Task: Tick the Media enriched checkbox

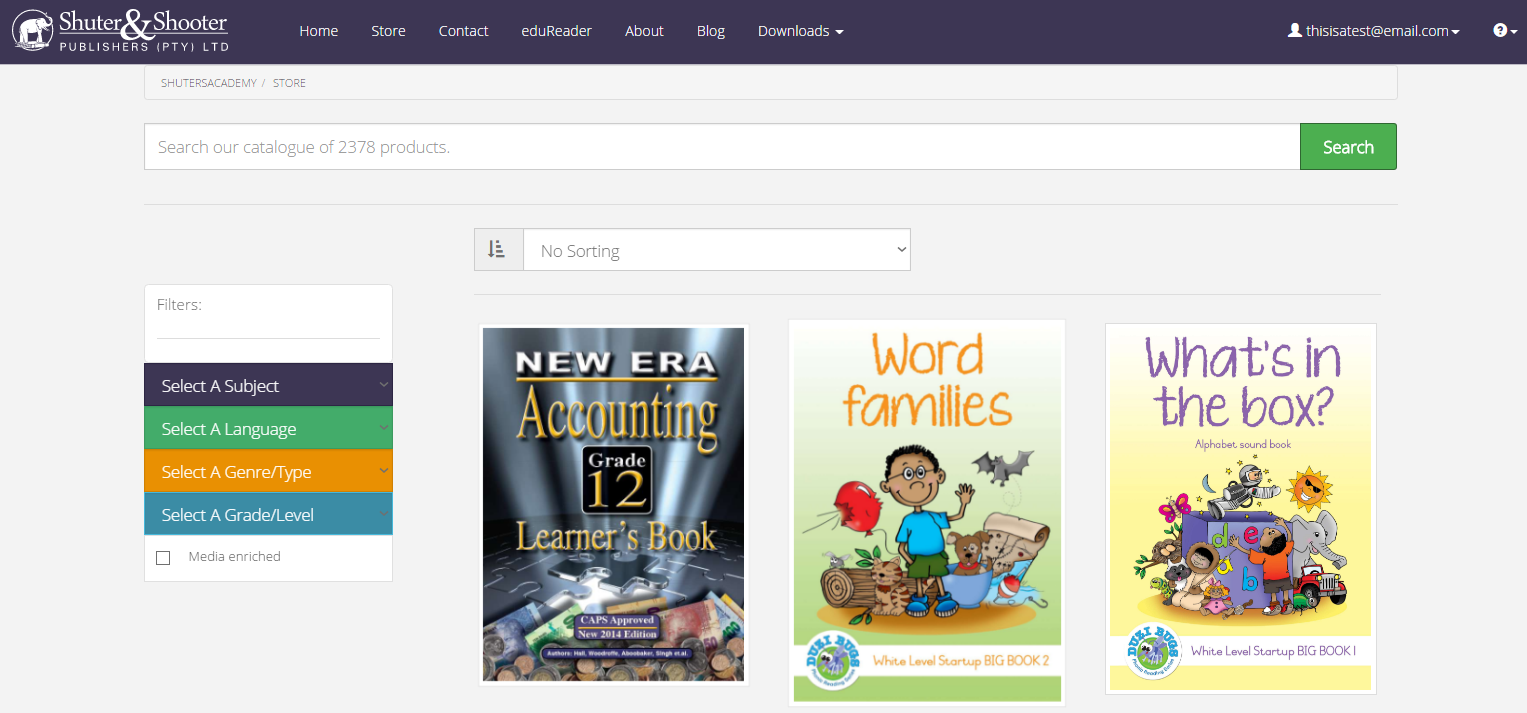Action: tap(164, 558)
